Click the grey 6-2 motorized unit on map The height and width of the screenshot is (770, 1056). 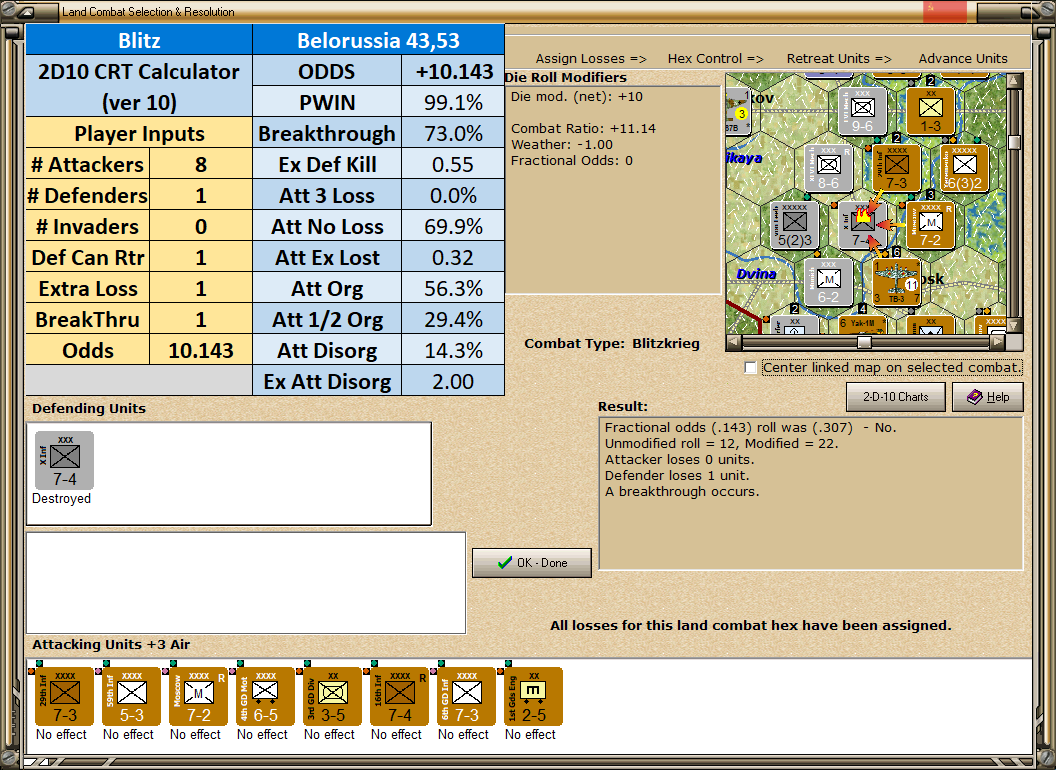(828, 282)
